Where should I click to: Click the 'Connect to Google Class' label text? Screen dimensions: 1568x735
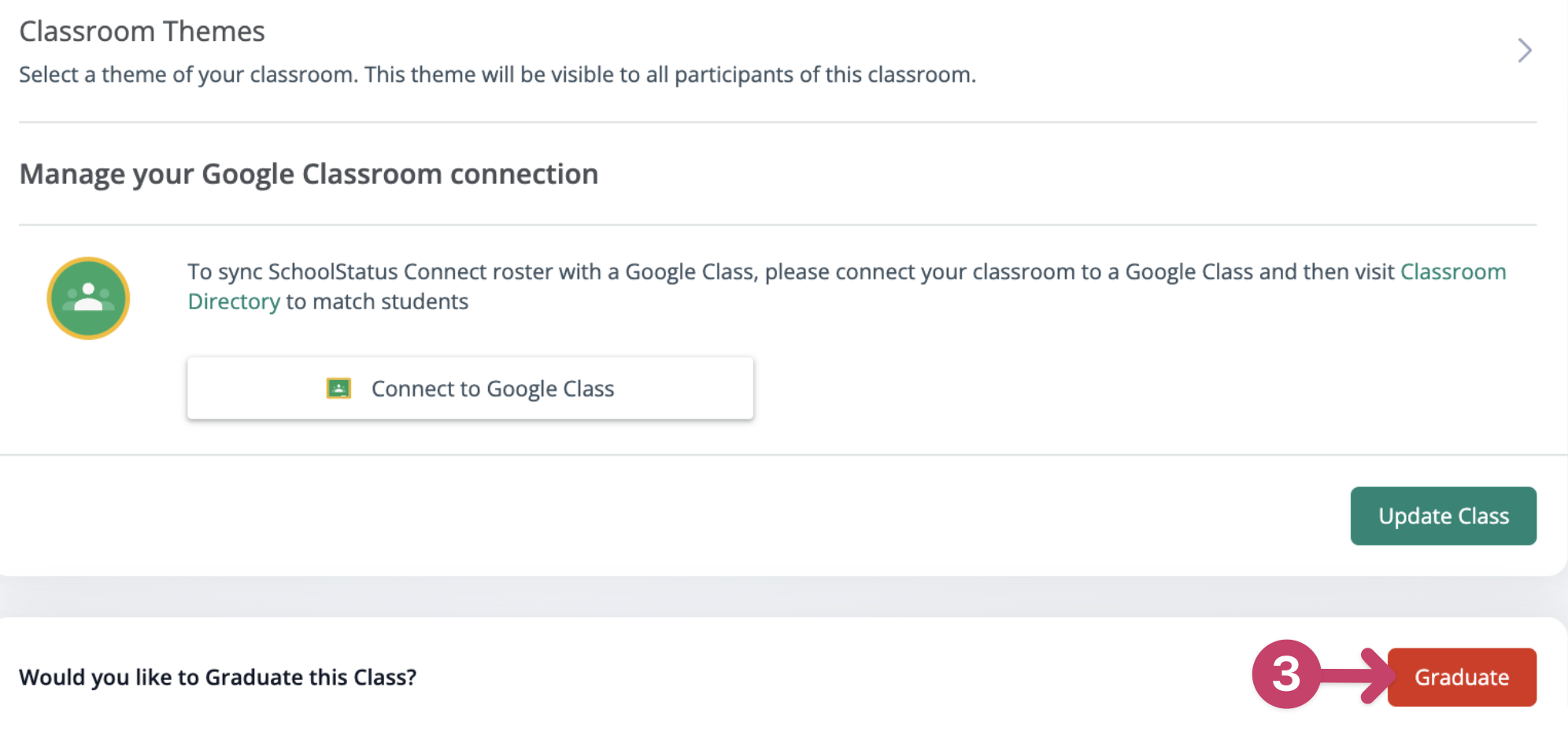tap(493, 389)
